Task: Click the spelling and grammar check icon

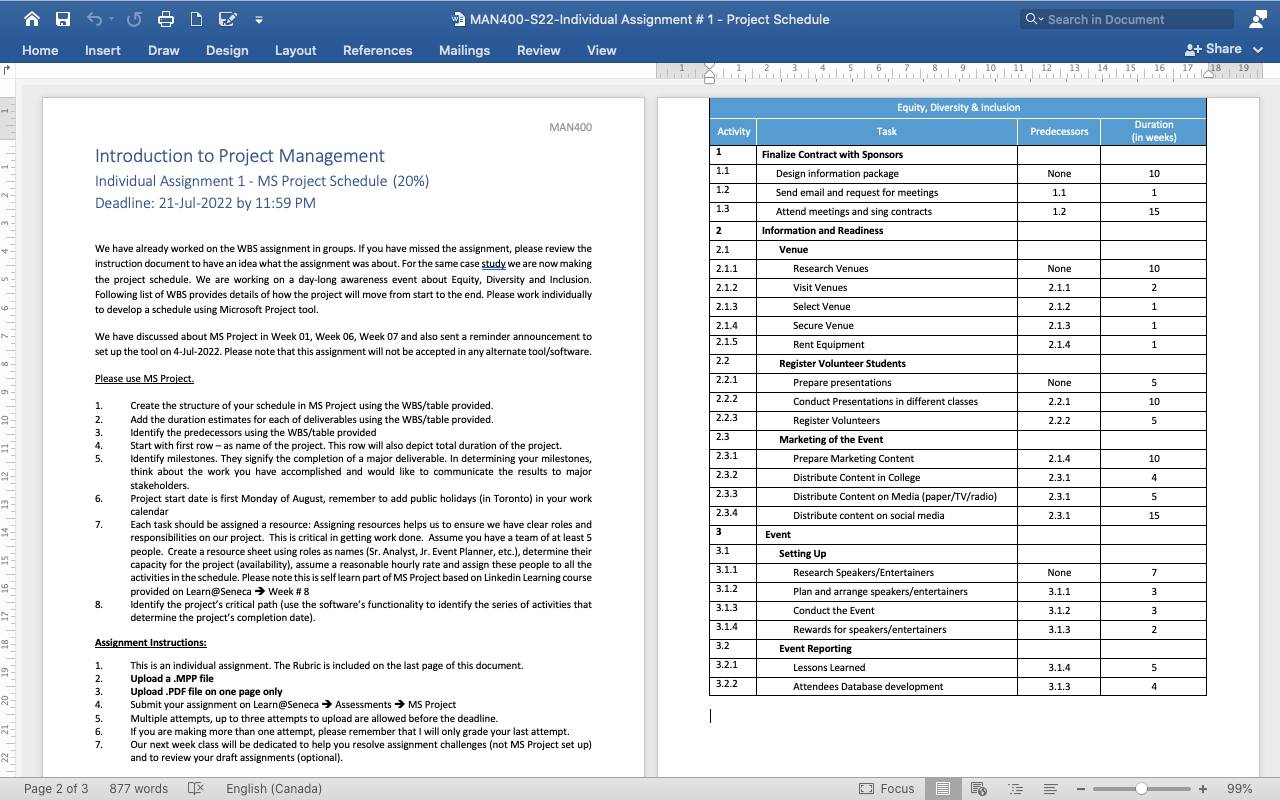Action: 196,788
